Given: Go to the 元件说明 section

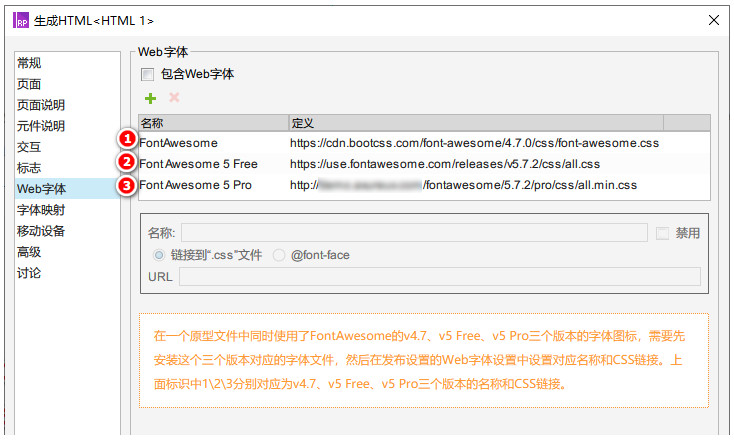Looking at the screenshot, I should coord(67,126).
